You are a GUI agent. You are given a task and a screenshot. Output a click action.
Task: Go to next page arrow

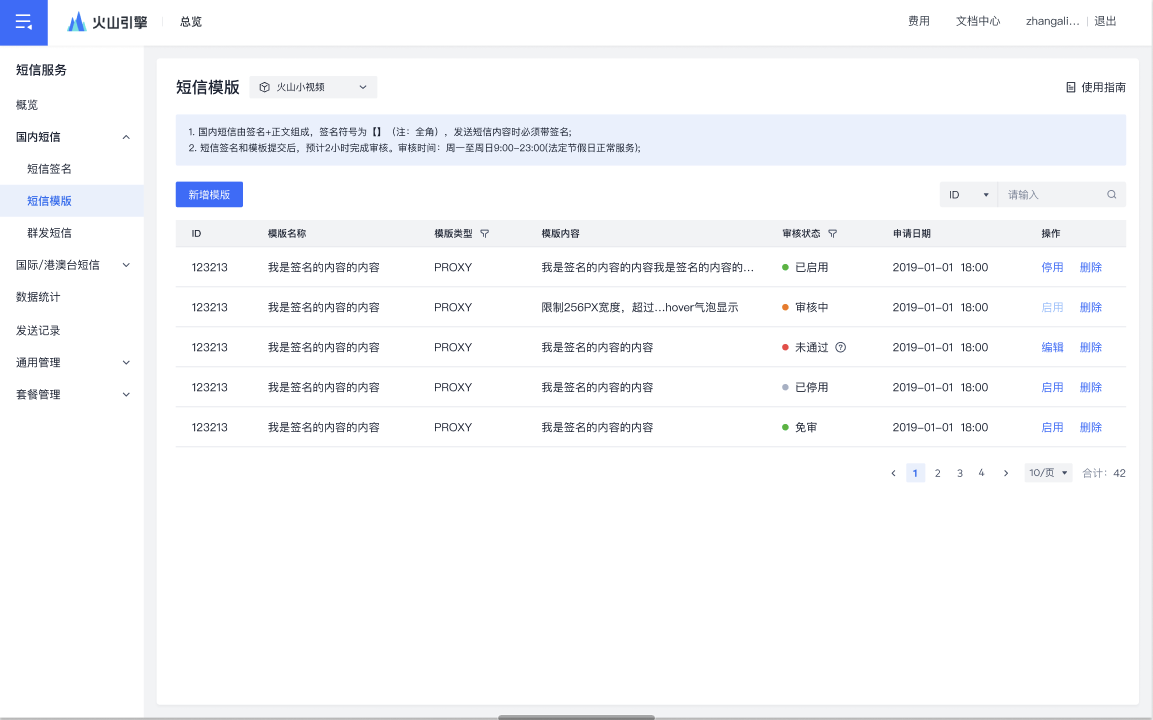click(x=1006, y=474)
